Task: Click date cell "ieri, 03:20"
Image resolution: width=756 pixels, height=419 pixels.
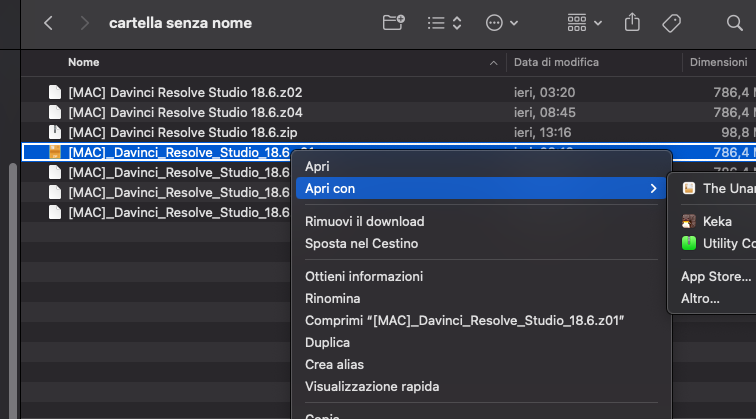Action: pyautogui.click(x=544, y=92)
